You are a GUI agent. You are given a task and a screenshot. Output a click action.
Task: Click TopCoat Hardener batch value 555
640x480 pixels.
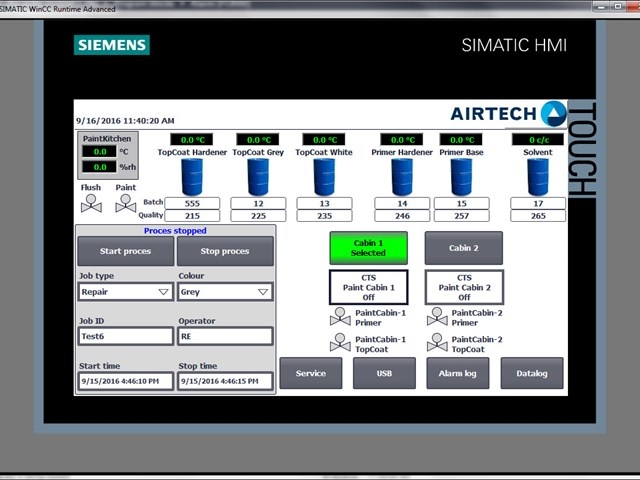click(192, 203)
